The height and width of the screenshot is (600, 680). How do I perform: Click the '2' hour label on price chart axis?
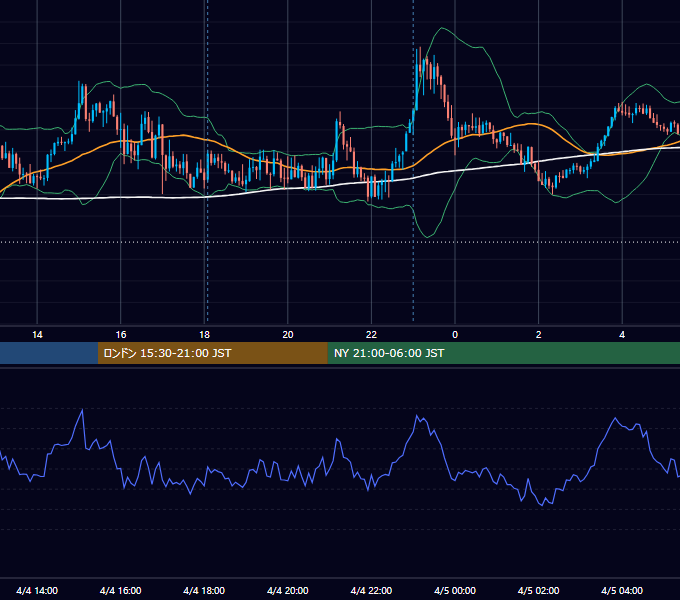[x=539, y=335]
